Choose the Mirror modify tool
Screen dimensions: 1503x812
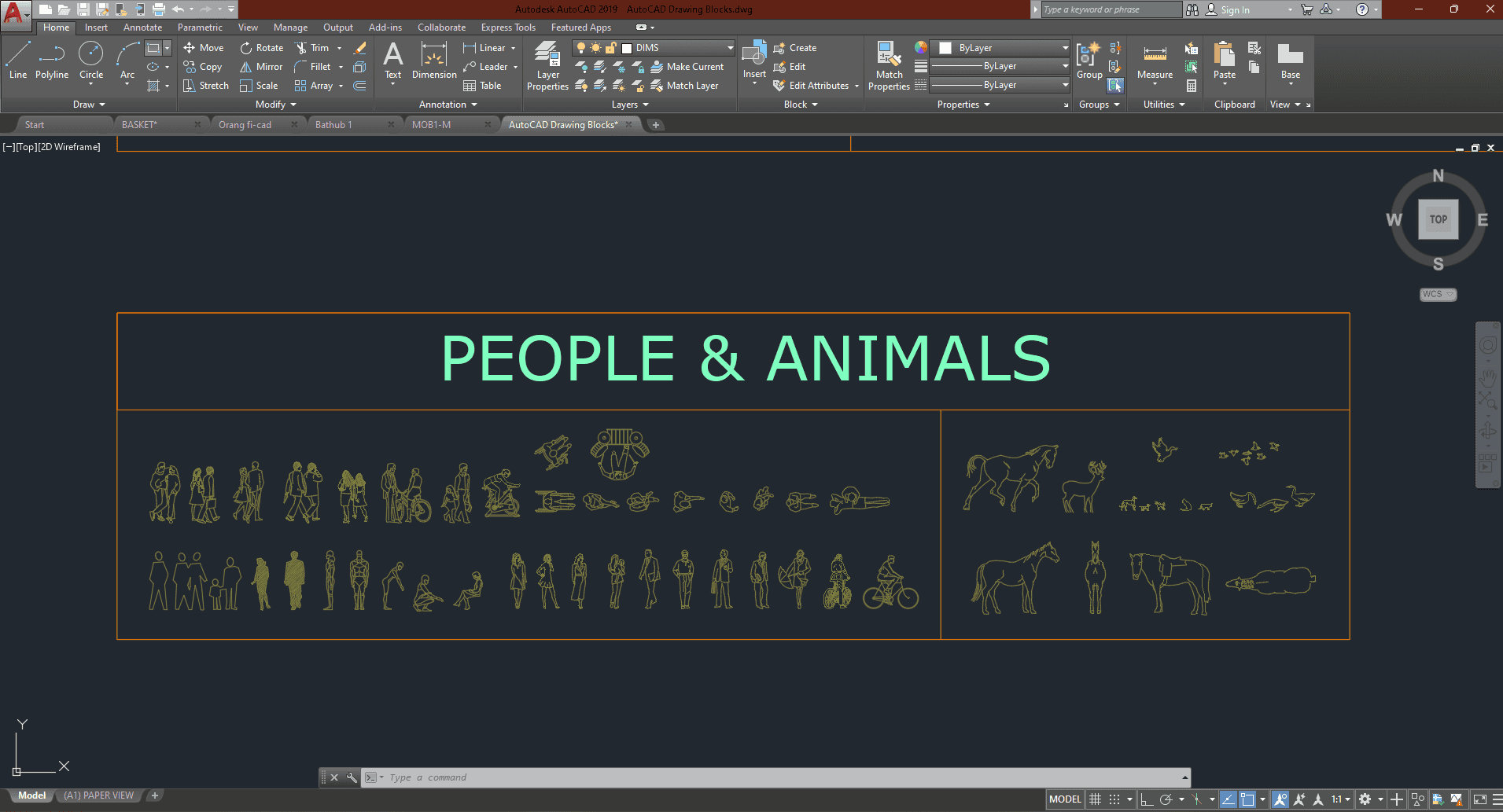(261, 67)
